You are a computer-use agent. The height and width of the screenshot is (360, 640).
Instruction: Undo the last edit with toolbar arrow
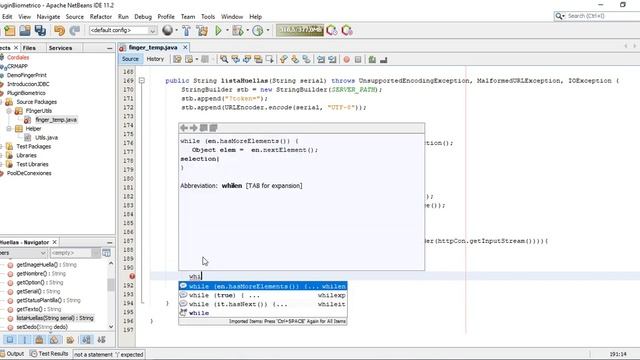(59, 30)
